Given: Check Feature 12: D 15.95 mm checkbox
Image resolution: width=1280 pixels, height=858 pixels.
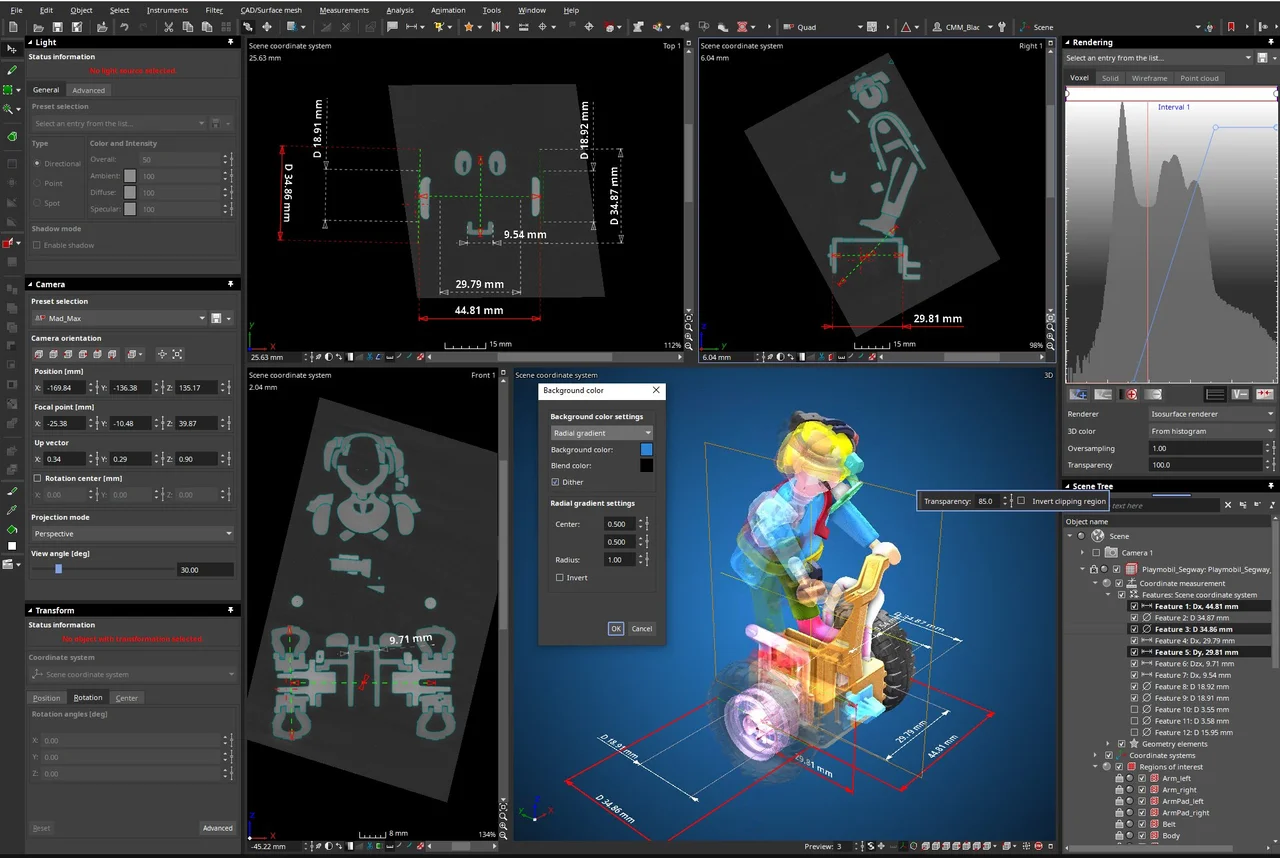Looking at the screenshot, I should point(1134,732).
